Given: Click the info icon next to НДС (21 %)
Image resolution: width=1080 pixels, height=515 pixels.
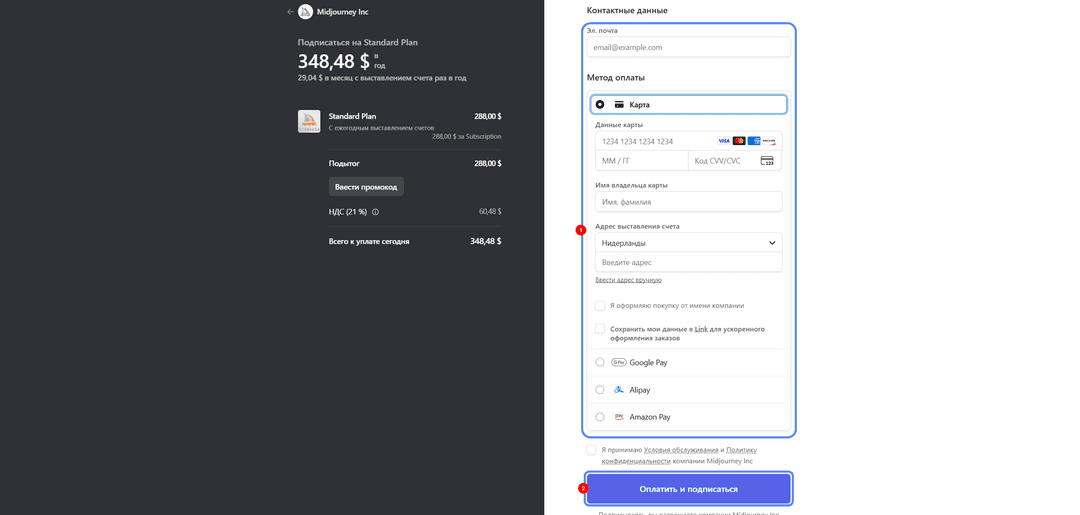Looking at the screenshot, I should 375,212.
